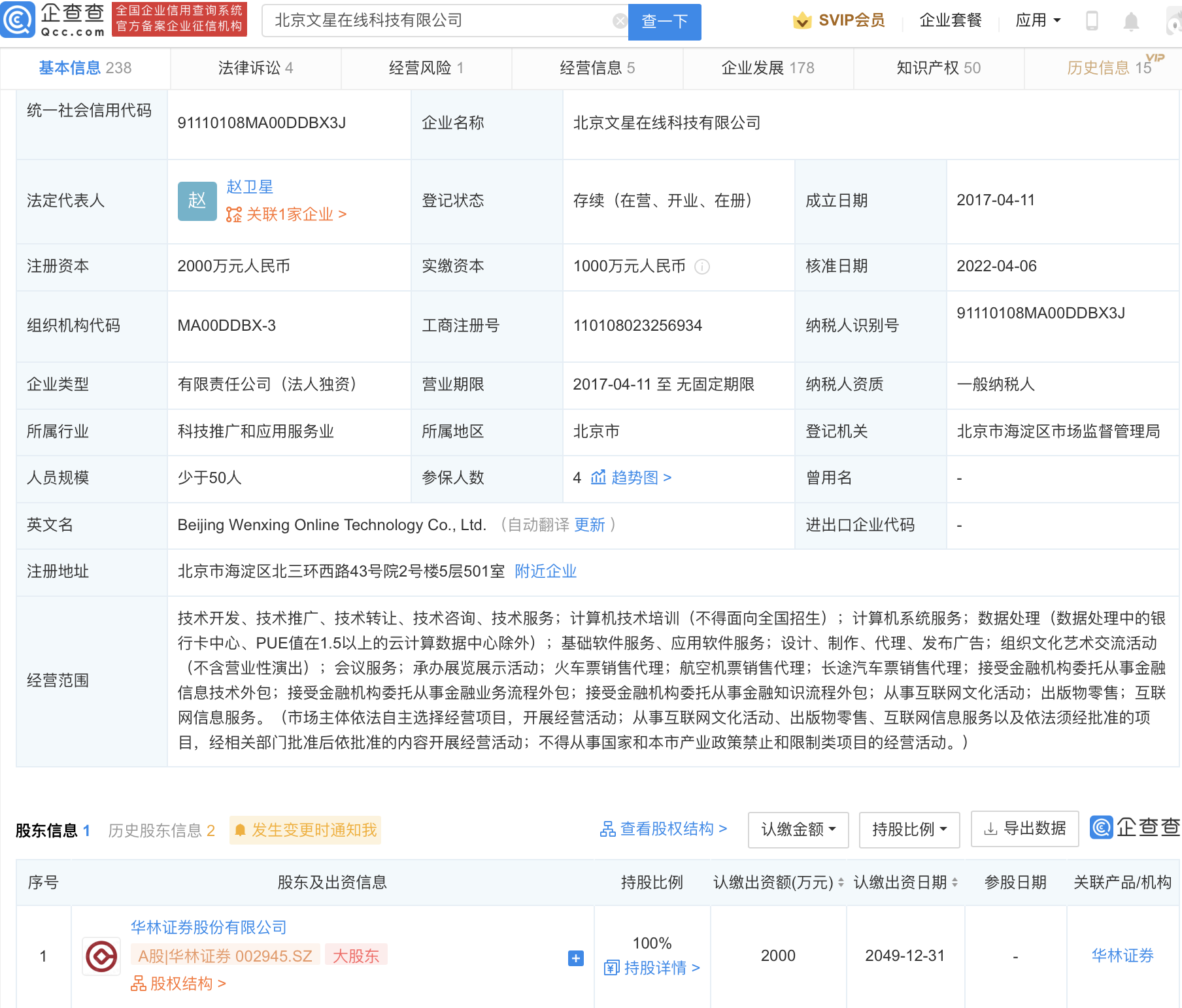Switch to the 知识产权 tab
1182x1008 pixels.
tap(938, 68)
